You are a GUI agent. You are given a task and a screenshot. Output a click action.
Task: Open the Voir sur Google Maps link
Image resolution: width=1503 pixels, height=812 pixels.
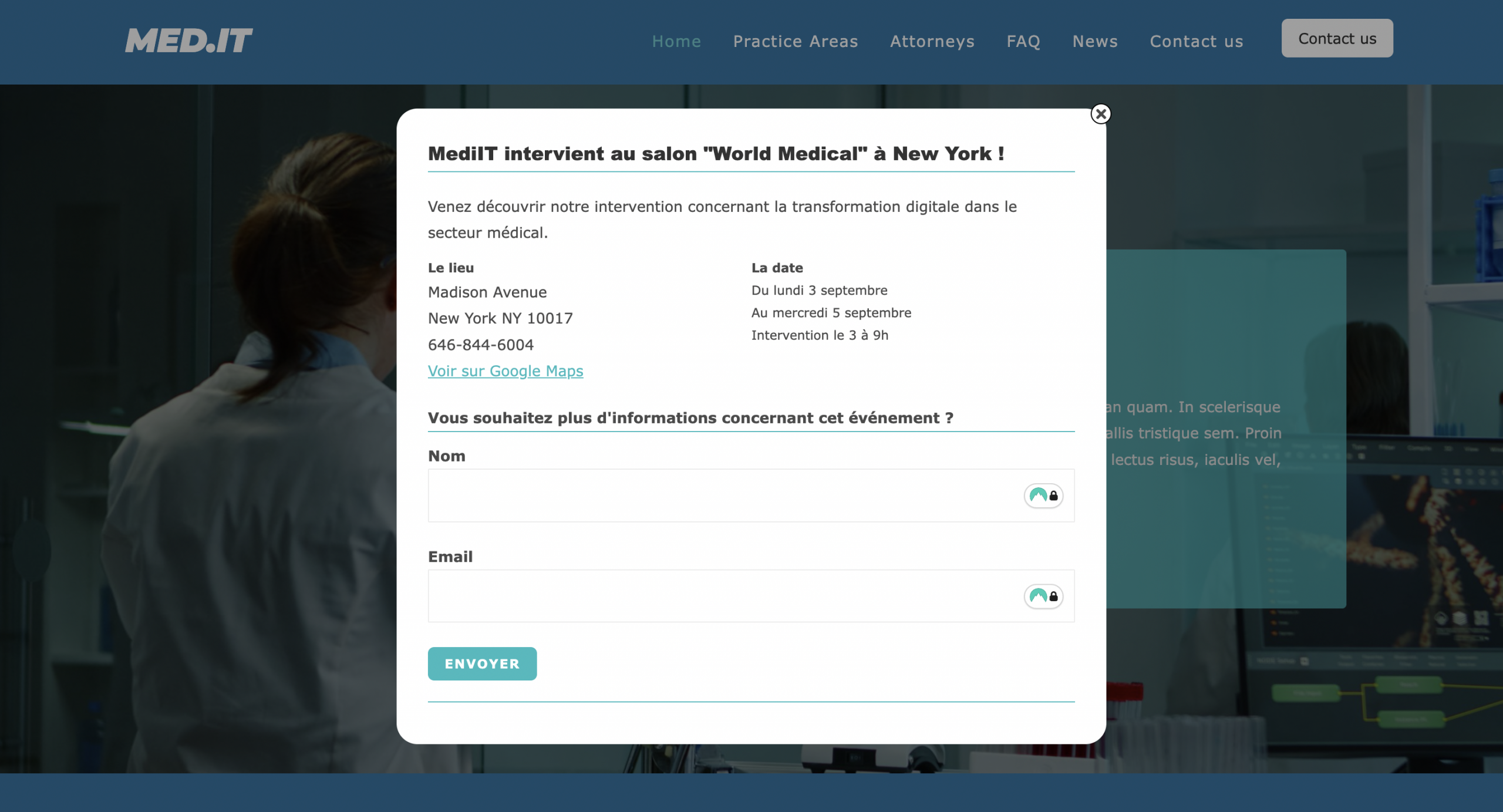coord(505,371)
